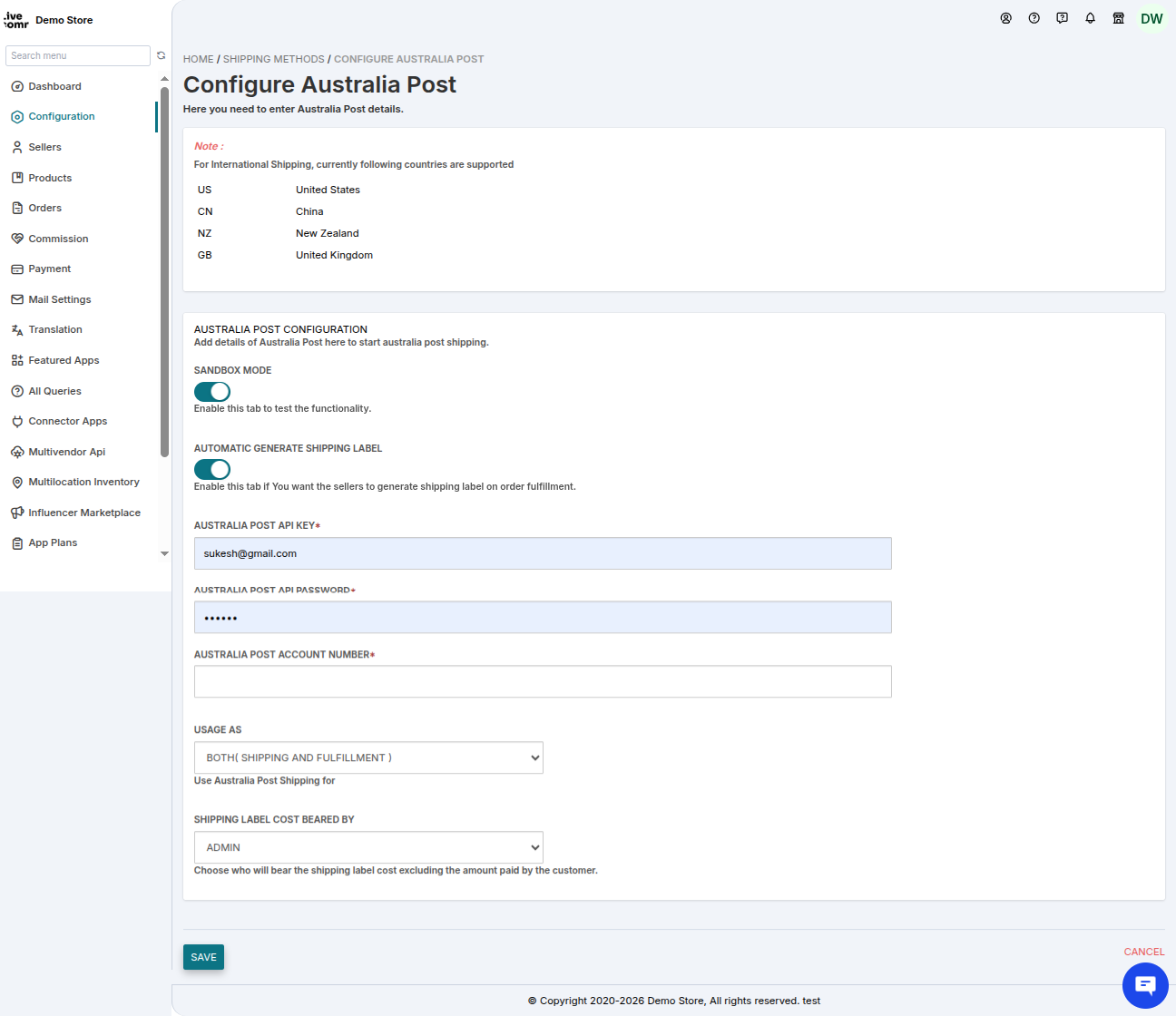Open Payment in the sidebar
Image resolution: width=1176 pixels, height=1016 pixels.
pos(49,269)
